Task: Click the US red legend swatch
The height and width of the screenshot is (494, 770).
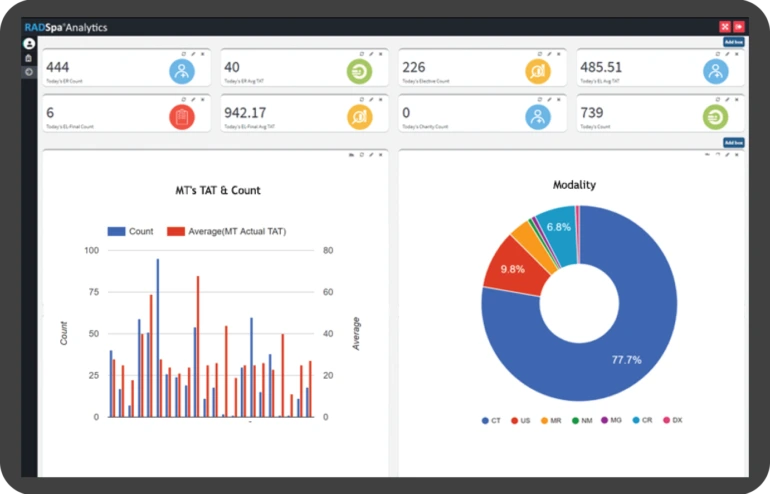Action: [x=515, y=421]
